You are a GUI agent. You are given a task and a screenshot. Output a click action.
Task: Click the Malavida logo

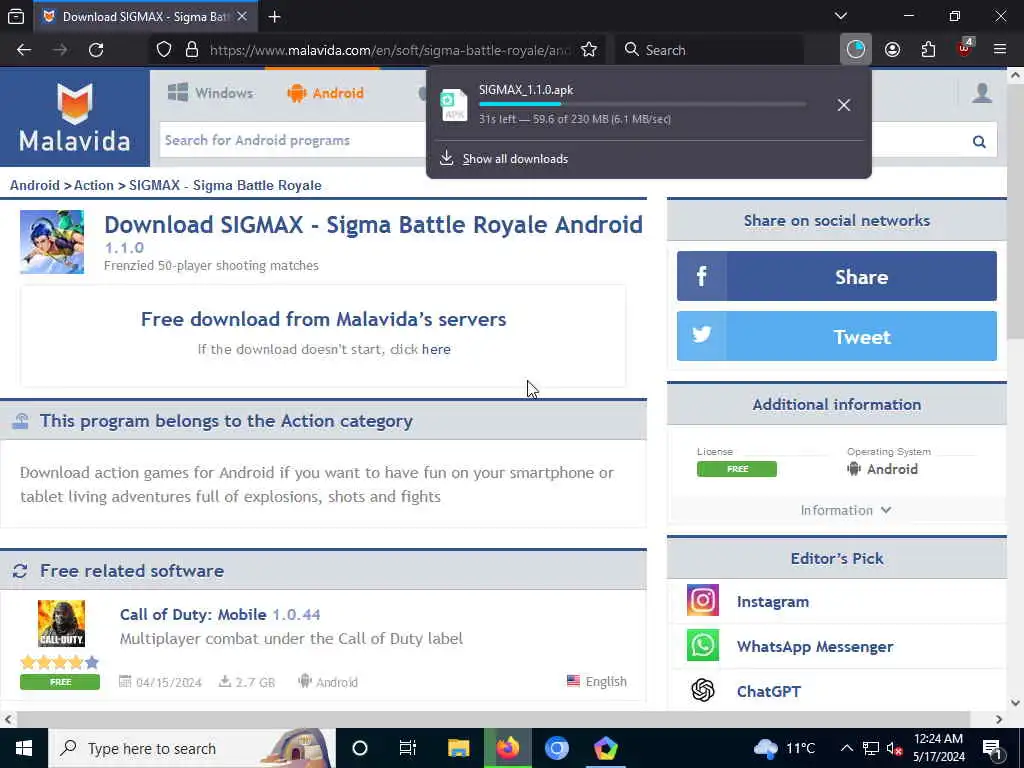(74, 118)
